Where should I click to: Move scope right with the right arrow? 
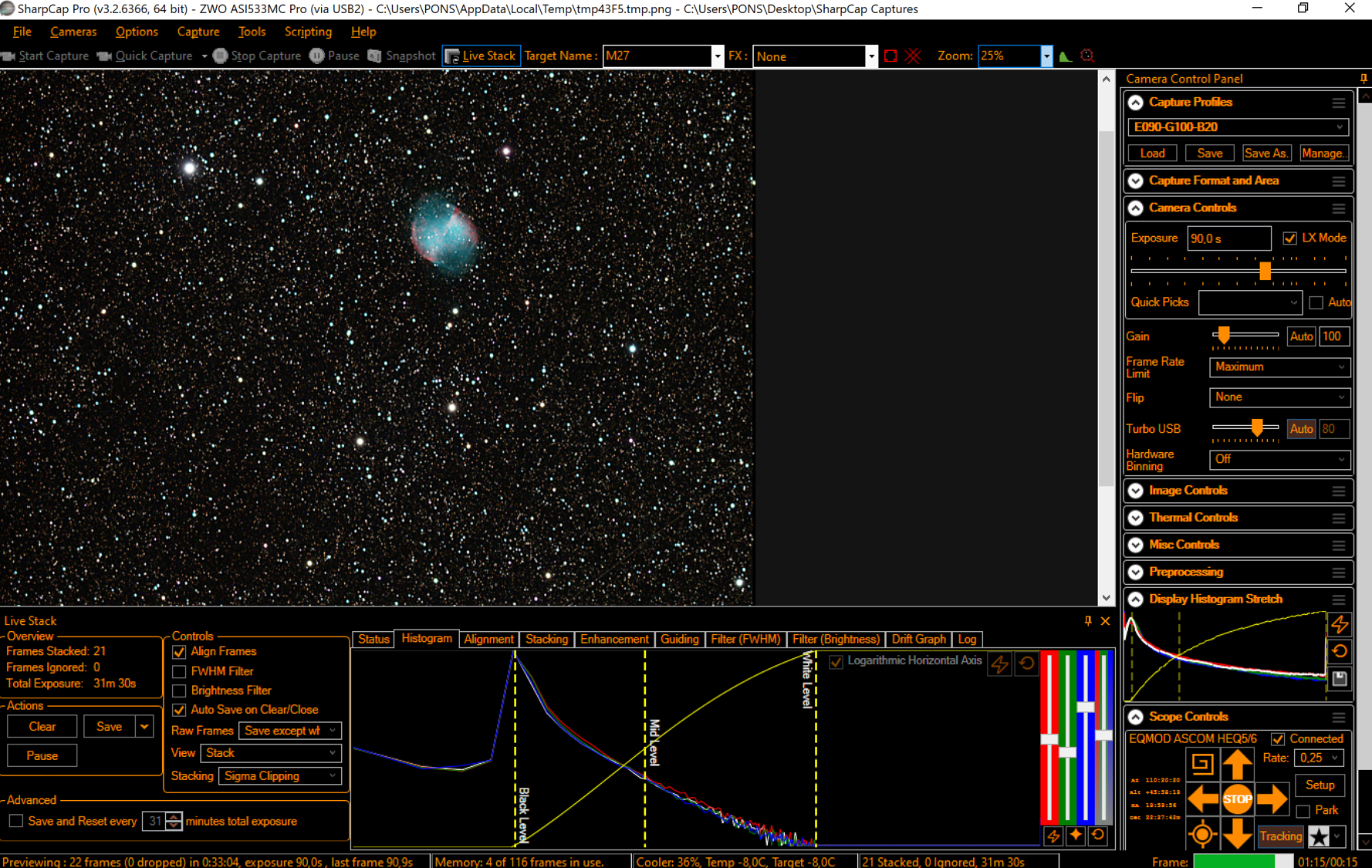(x=1272, y=799)
